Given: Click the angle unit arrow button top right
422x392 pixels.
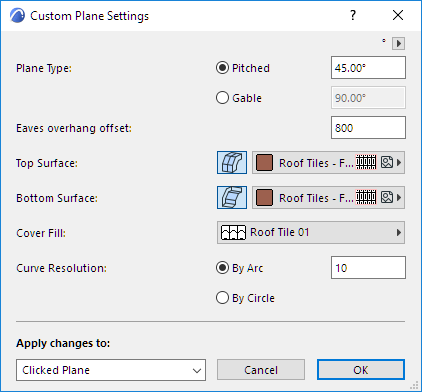Looking at the screenshot, I should click(x=399, y=43).
